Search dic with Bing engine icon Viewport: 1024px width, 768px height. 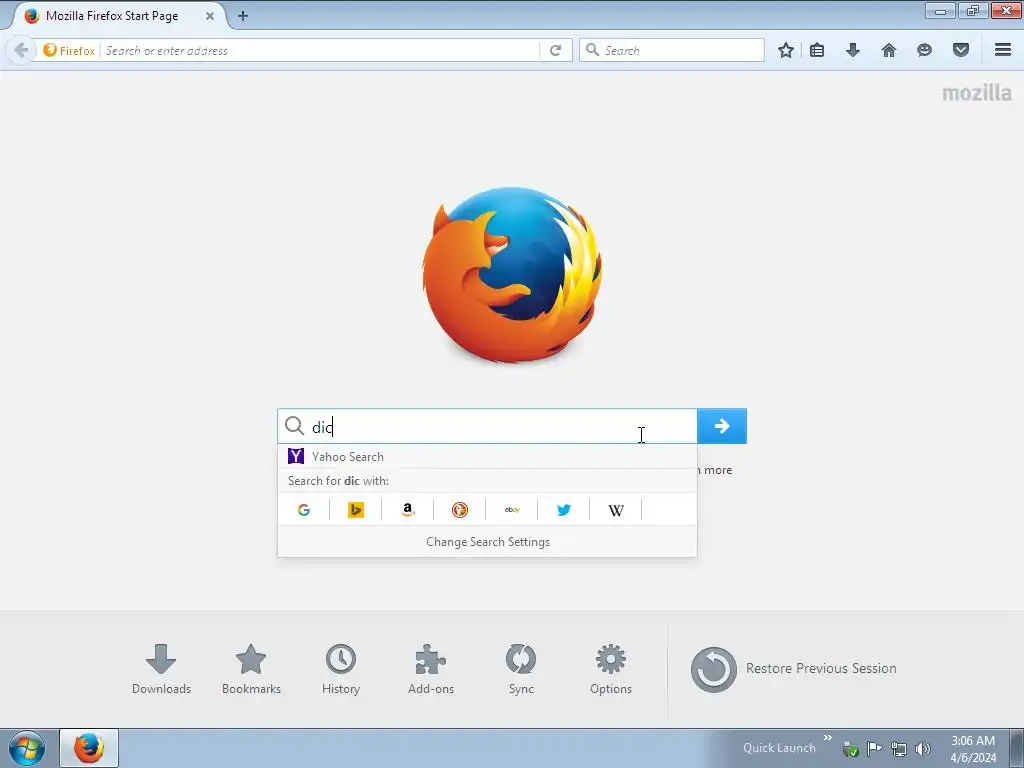tap(356, 510)
